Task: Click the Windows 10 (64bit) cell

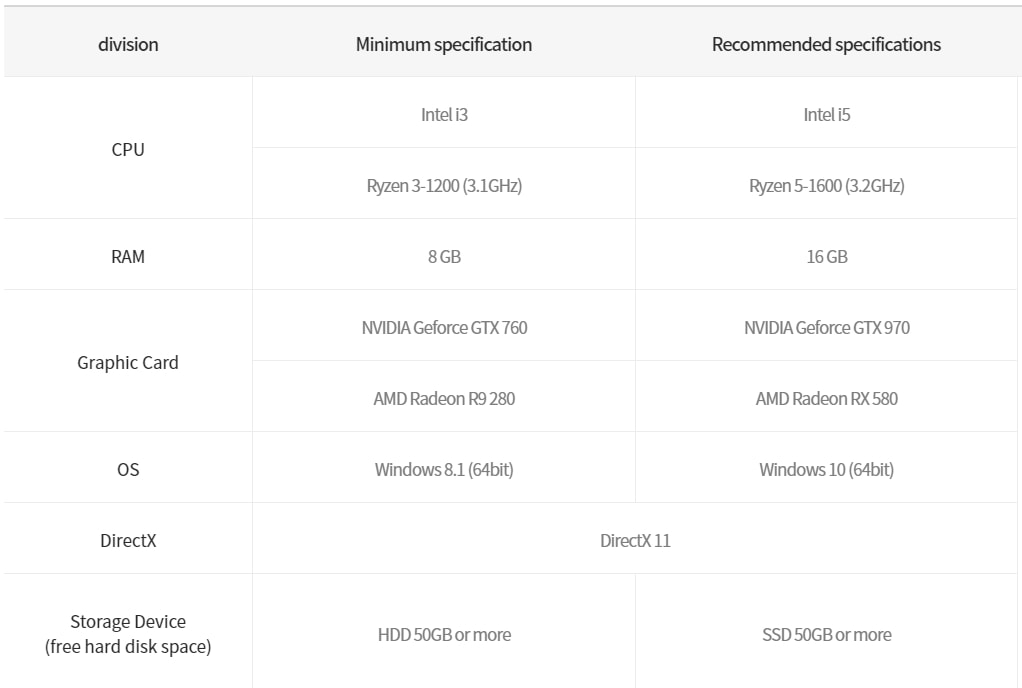Action: [827, 469]
